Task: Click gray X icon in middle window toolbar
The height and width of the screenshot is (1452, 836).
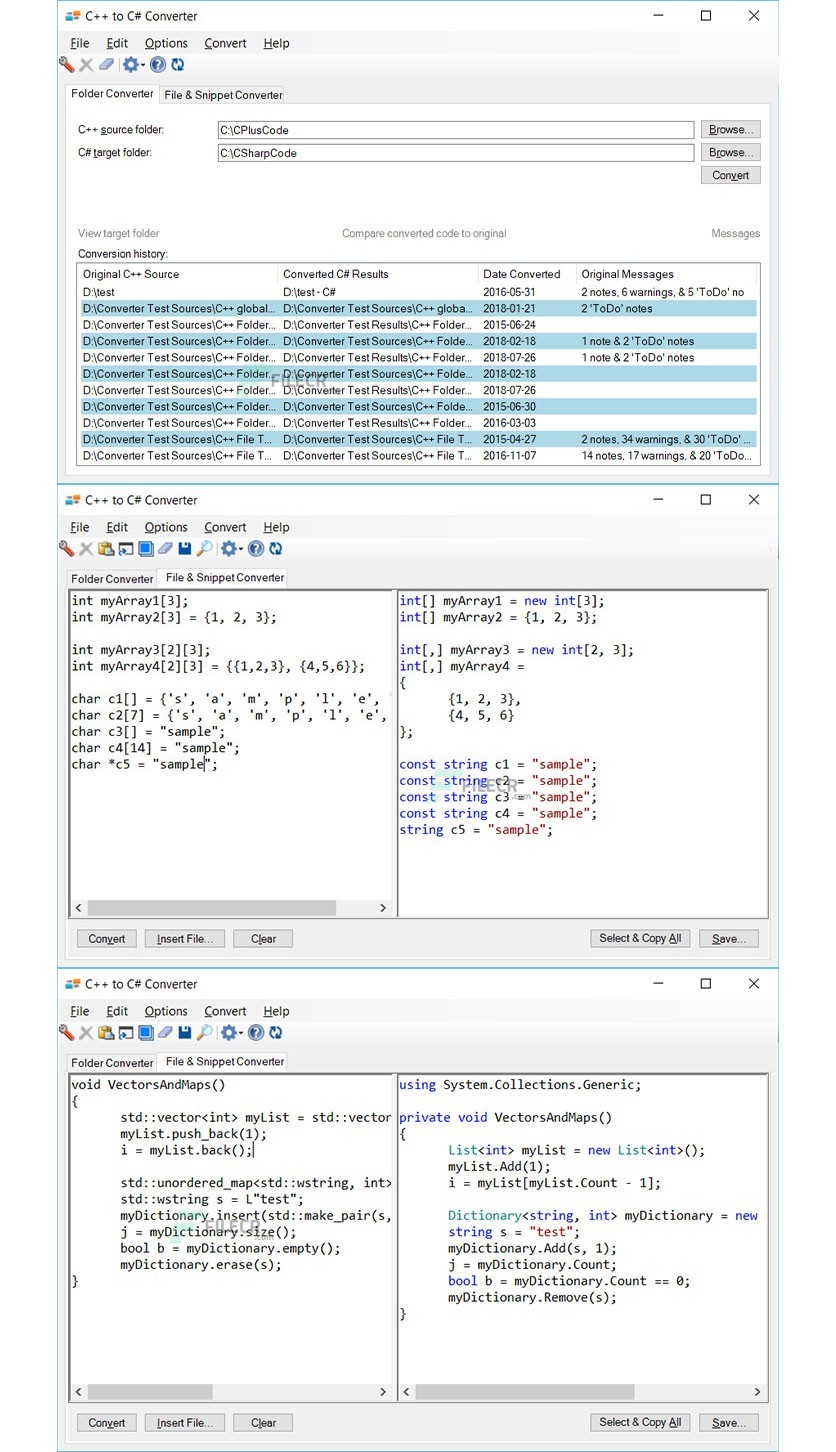Action: tap(86, 549)
